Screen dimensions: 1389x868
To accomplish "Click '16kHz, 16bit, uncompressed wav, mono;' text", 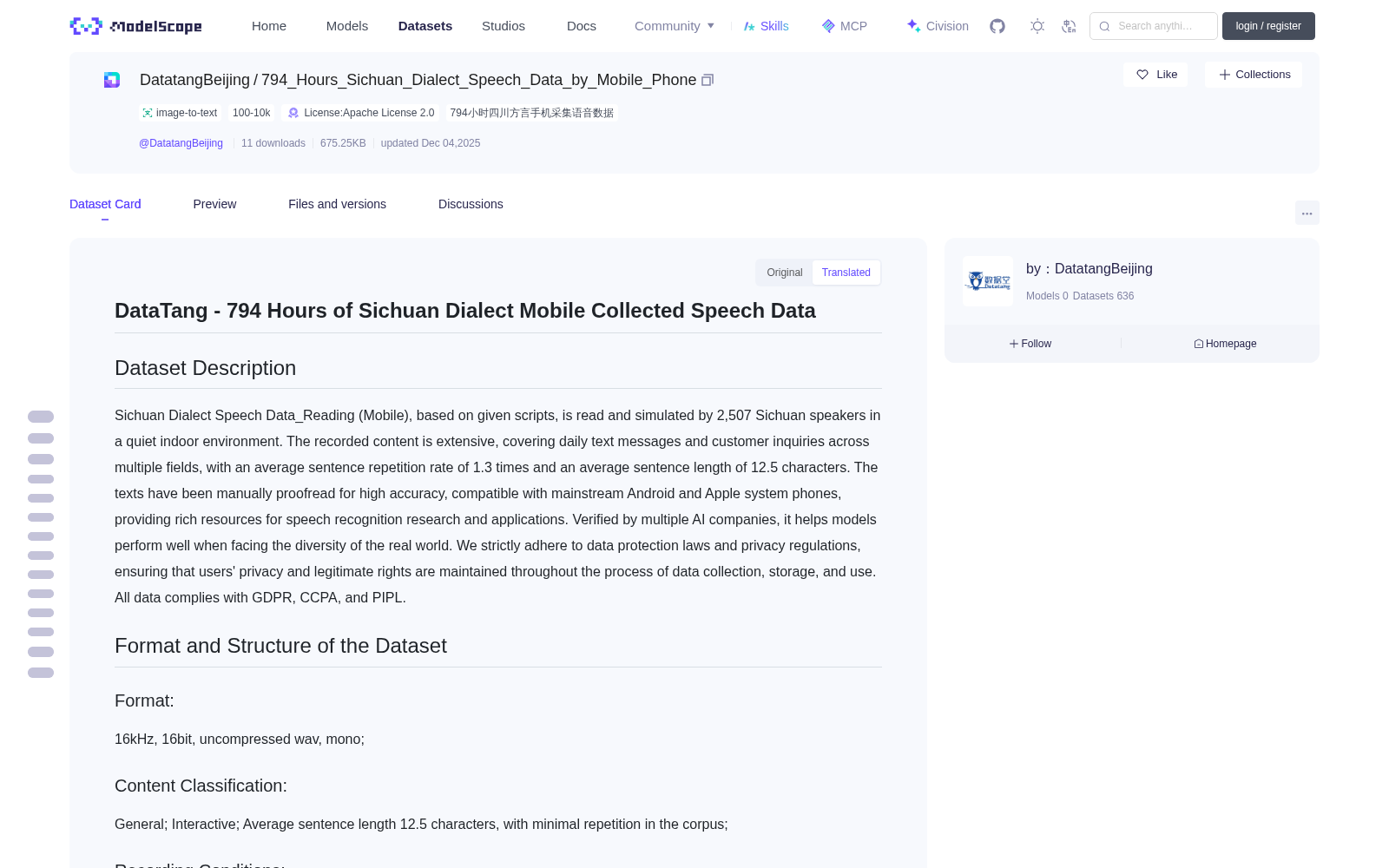I will [240, 740].
